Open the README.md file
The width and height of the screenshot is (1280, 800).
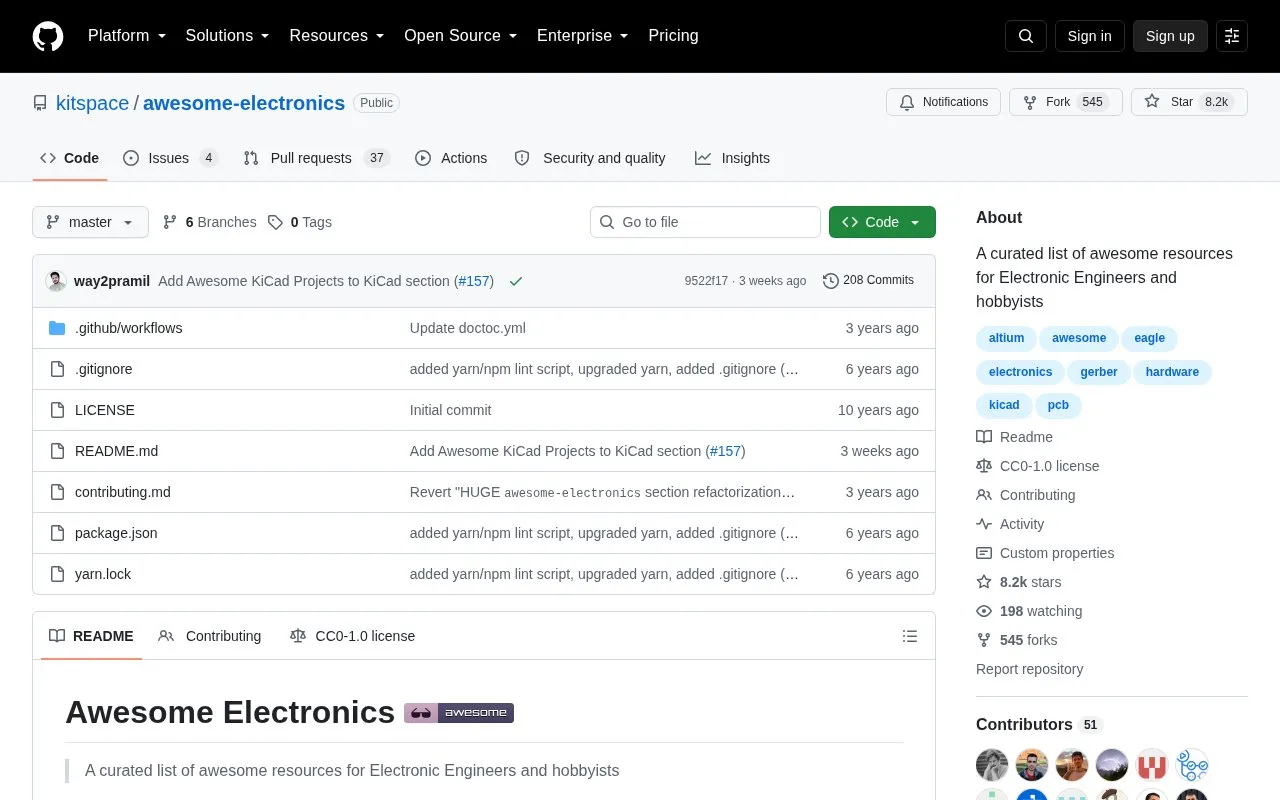[116, 451]
